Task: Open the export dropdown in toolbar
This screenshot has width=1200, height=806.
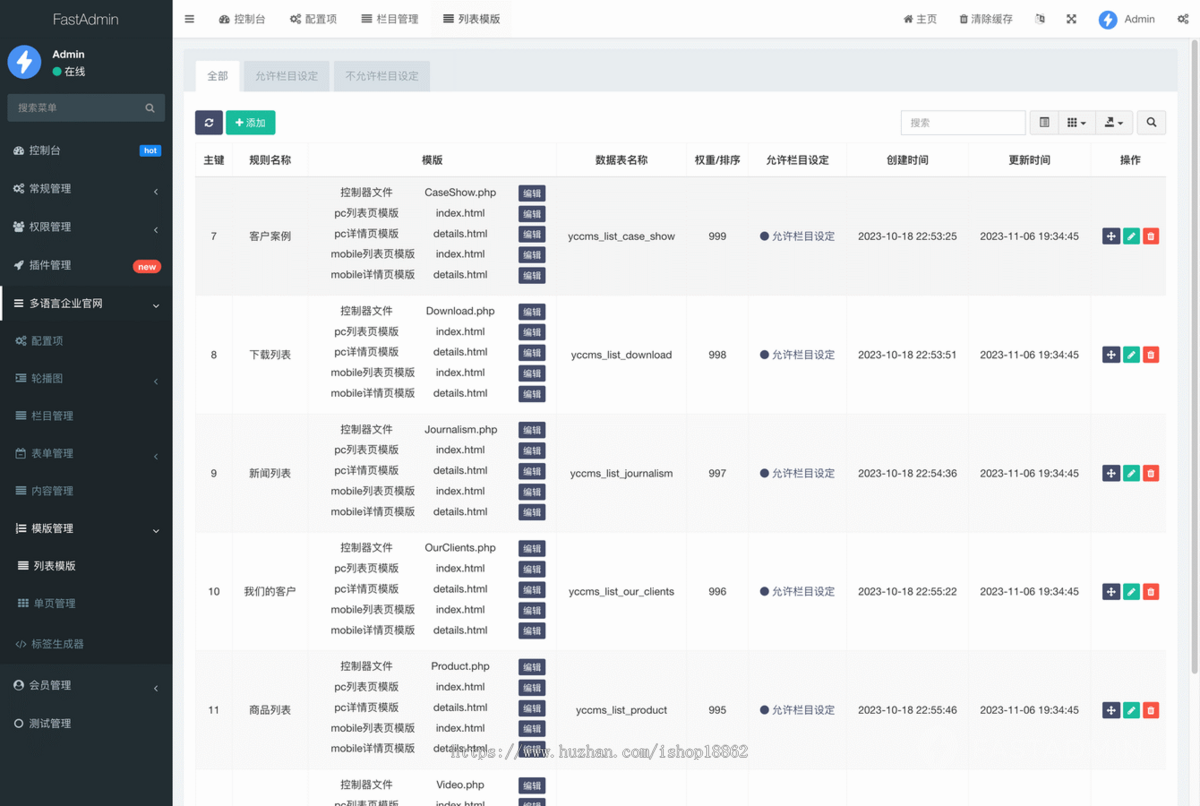Action: 1113,122
